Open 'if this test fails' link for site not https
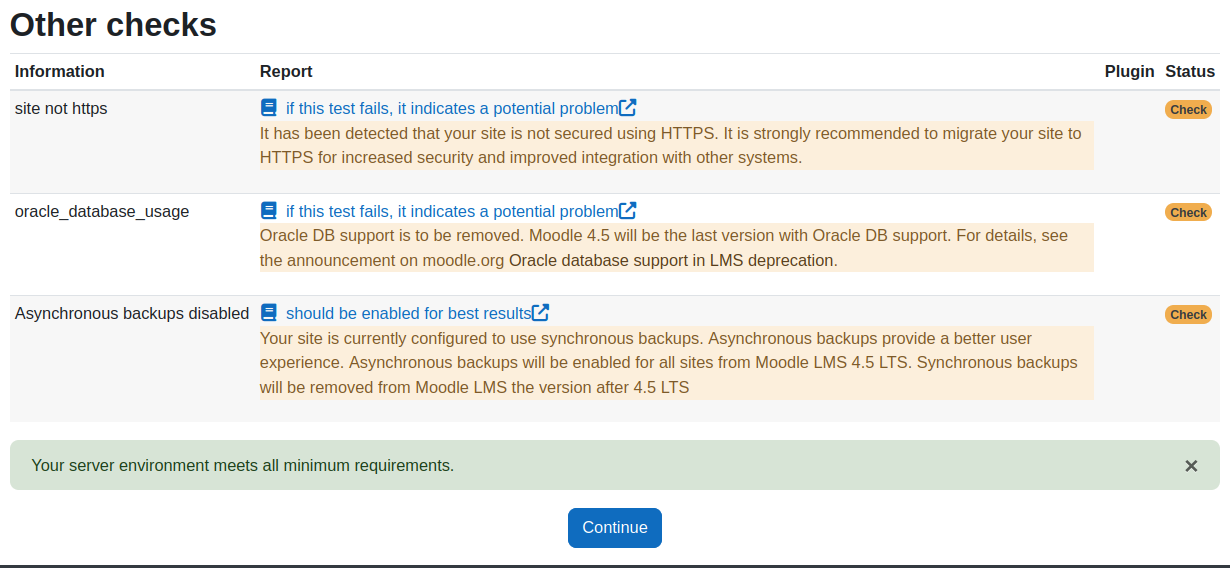This screenshot has width=1230, height=568. tap(452, 108)
